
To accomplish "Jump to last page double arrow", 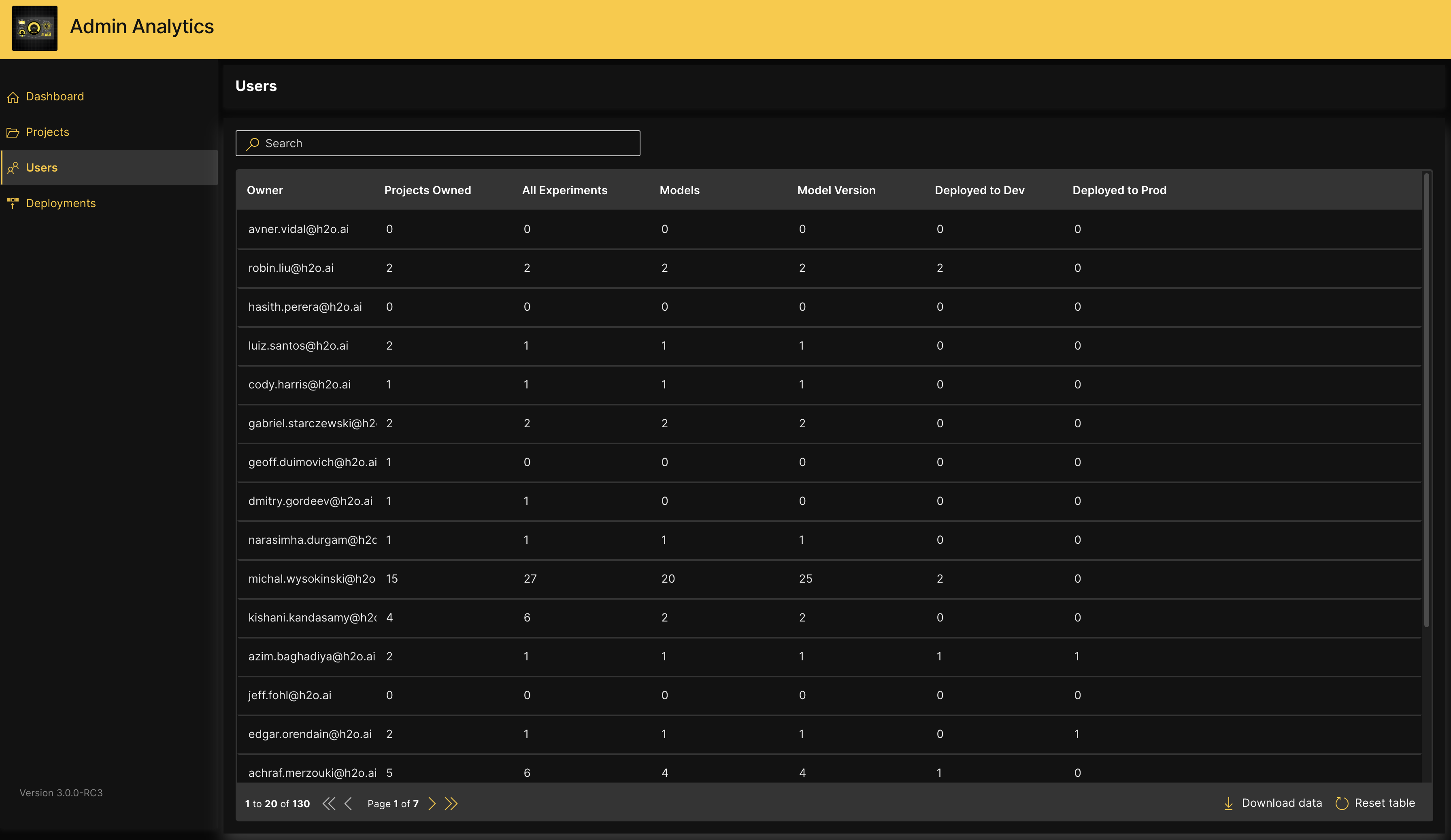I will coord(451,804).
